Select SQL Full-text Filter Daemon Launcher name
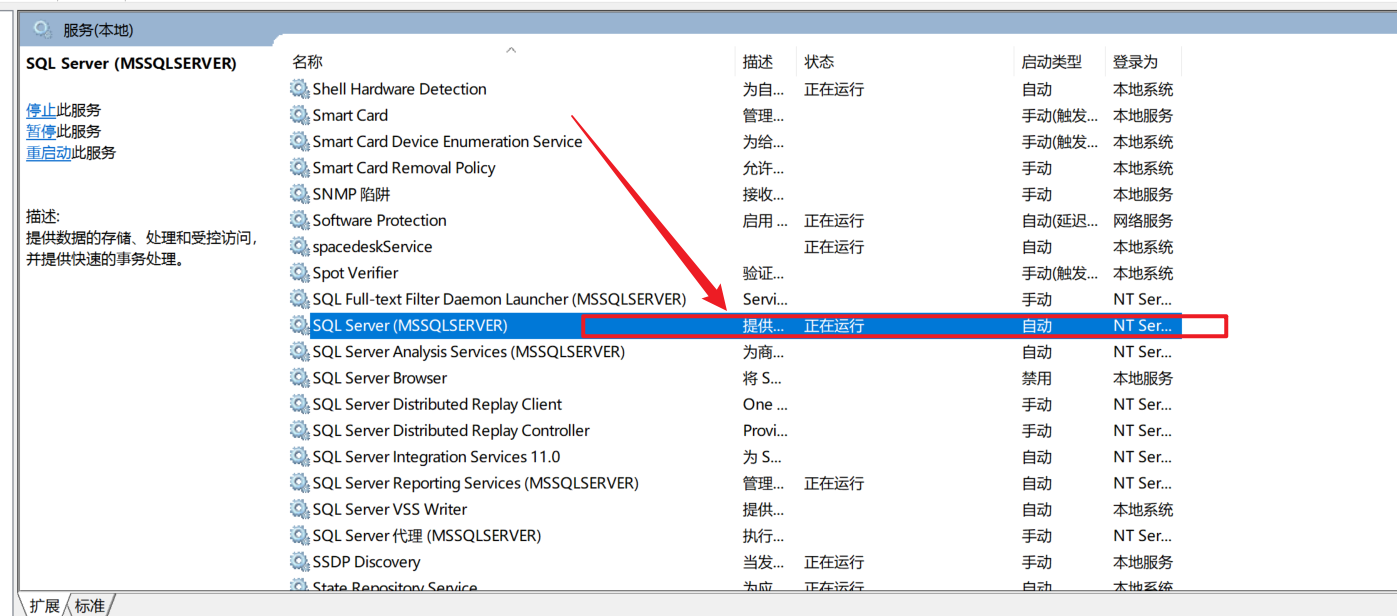The width and height of the screenshot is (1397, 616). [499, 299]
